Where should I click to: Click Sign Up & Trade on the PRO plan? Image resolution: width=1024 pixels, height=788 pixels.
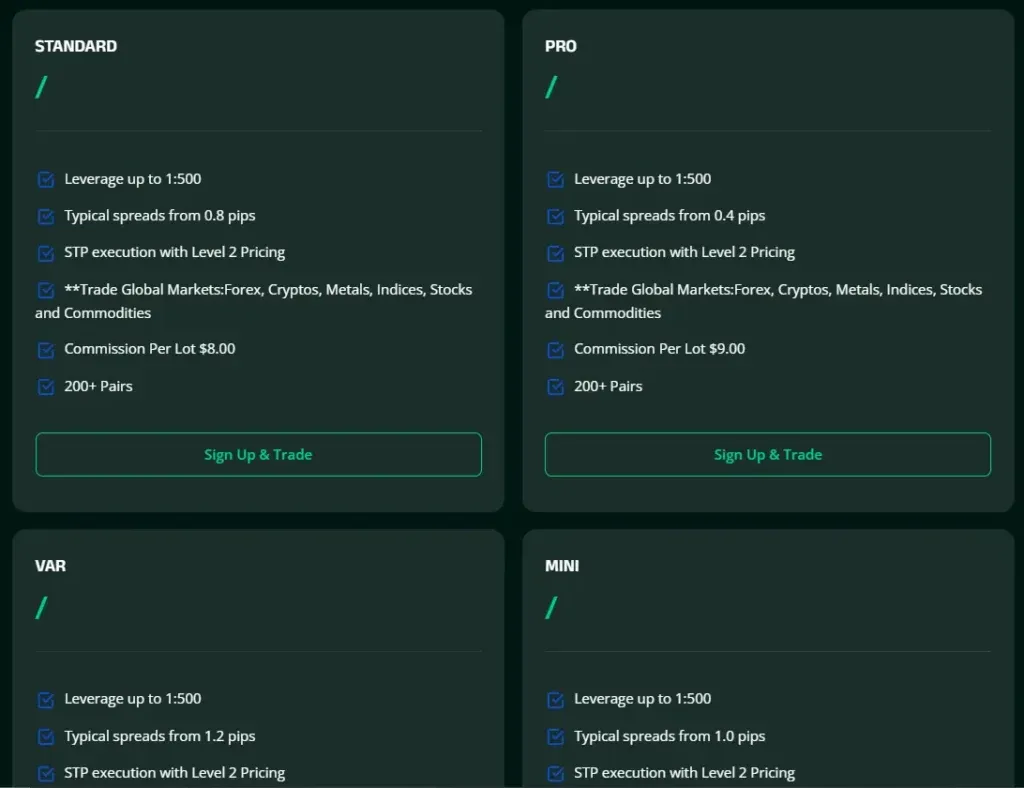click(x=767, y=454)
